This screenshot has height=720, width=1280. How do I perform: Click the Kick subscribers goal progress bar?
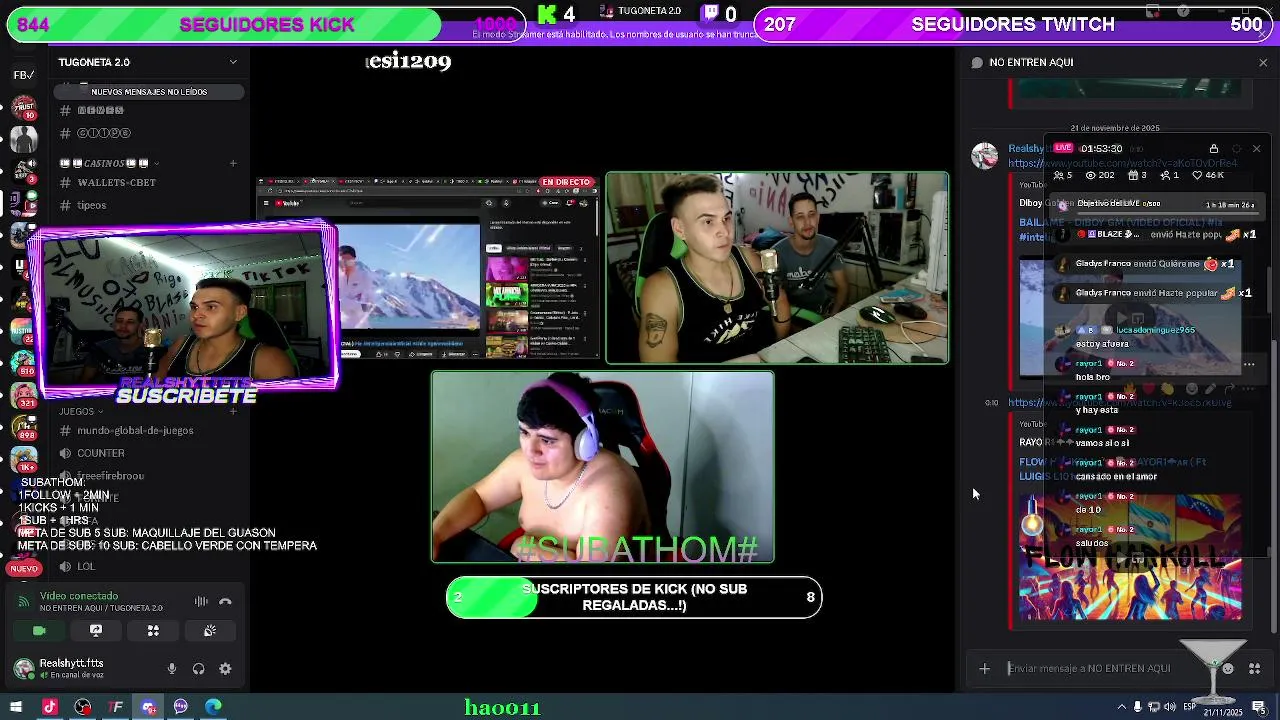tap(634, 597)
